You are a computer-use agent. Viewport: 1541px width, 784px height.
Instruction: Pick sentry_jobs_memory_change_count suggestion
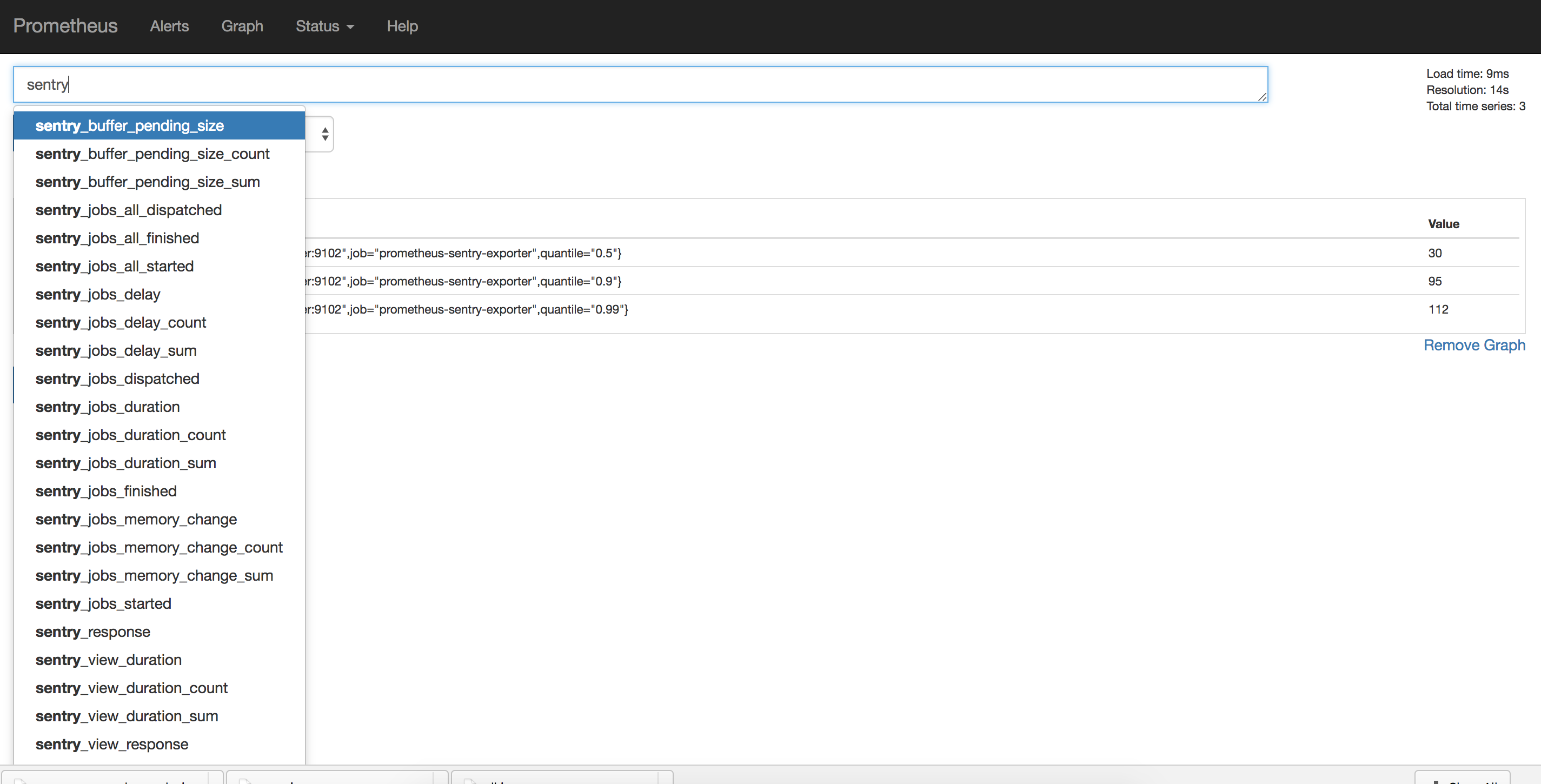[x=158, y=547]
